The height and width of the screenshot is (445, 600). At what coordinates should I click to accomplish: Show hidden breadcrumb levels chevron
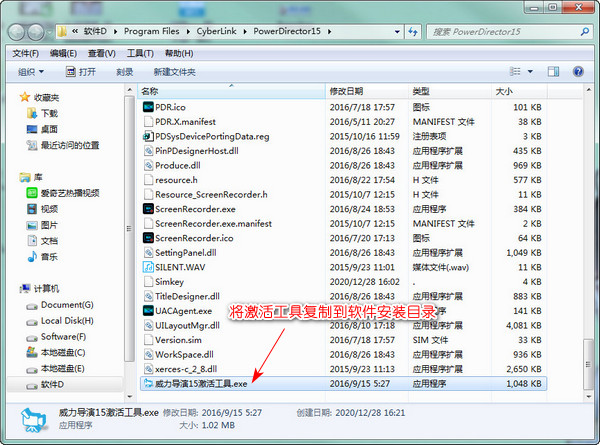pos(75,31)
